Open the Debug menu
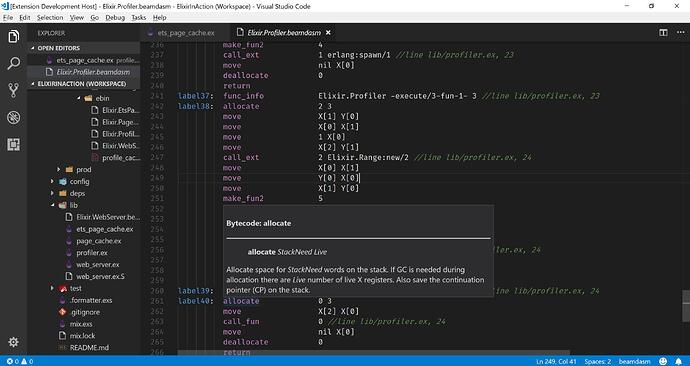 115,18
